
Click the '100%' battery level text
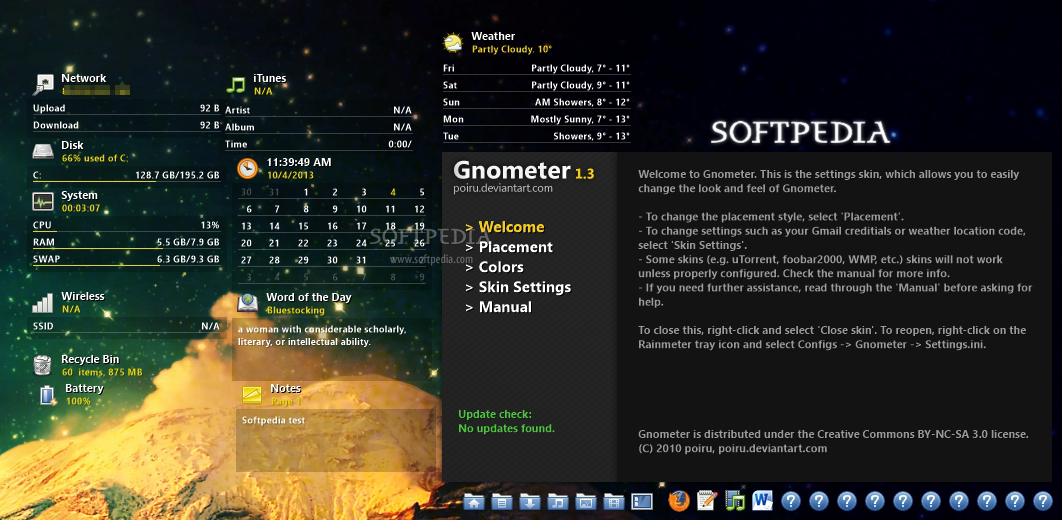(78, 402)
